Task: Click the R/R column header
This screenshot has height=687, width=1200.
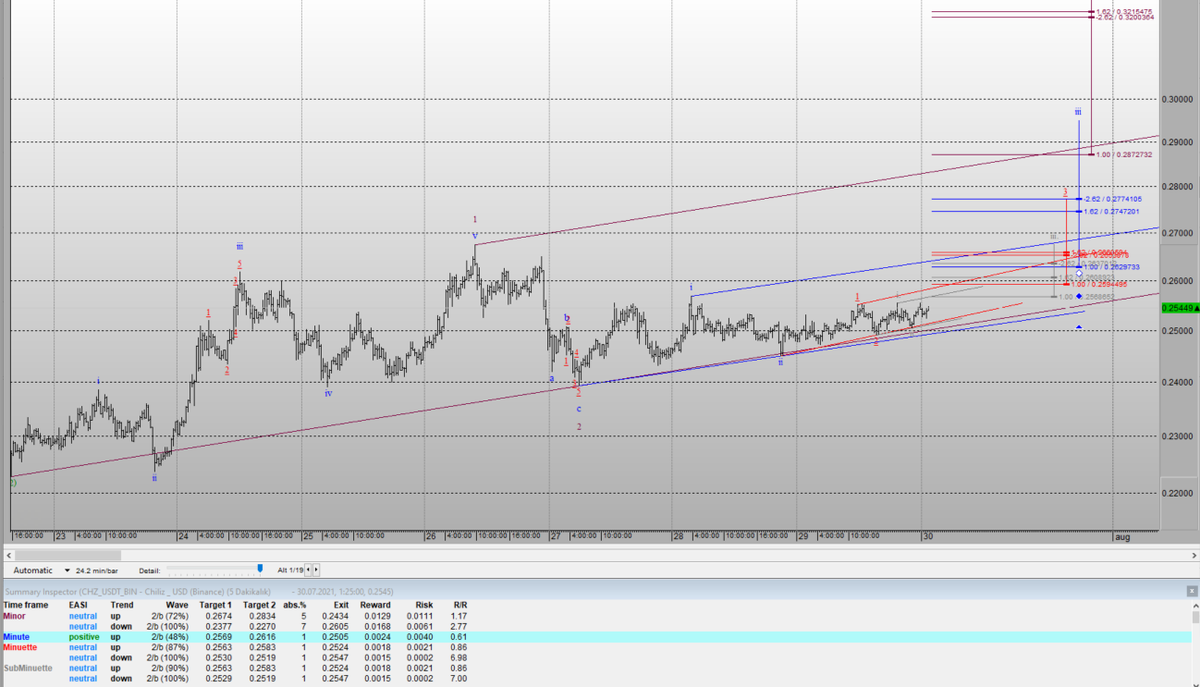Action: [460, 605]
